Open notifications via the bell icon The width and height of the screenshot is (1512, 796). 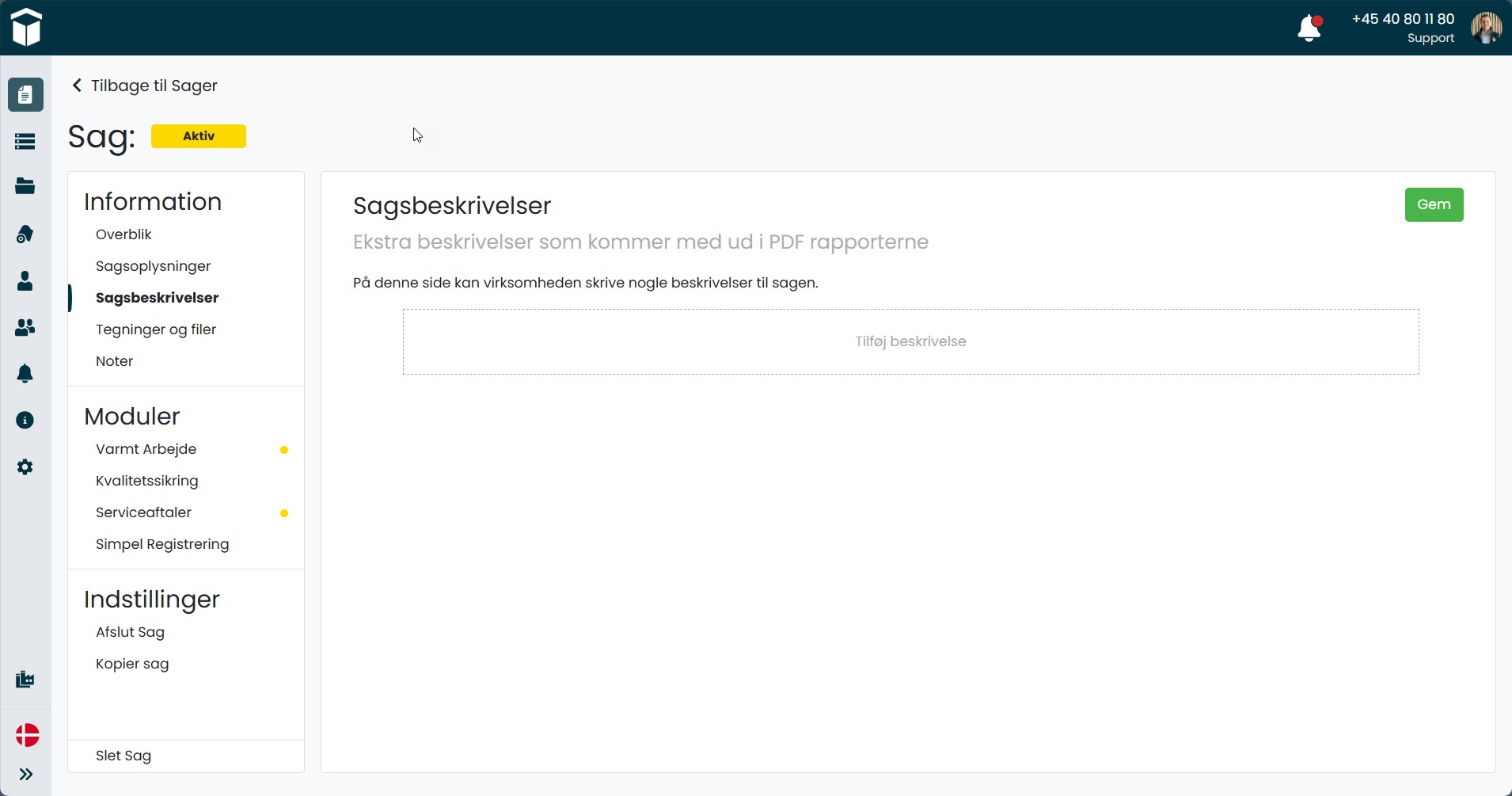pos(25,373)
